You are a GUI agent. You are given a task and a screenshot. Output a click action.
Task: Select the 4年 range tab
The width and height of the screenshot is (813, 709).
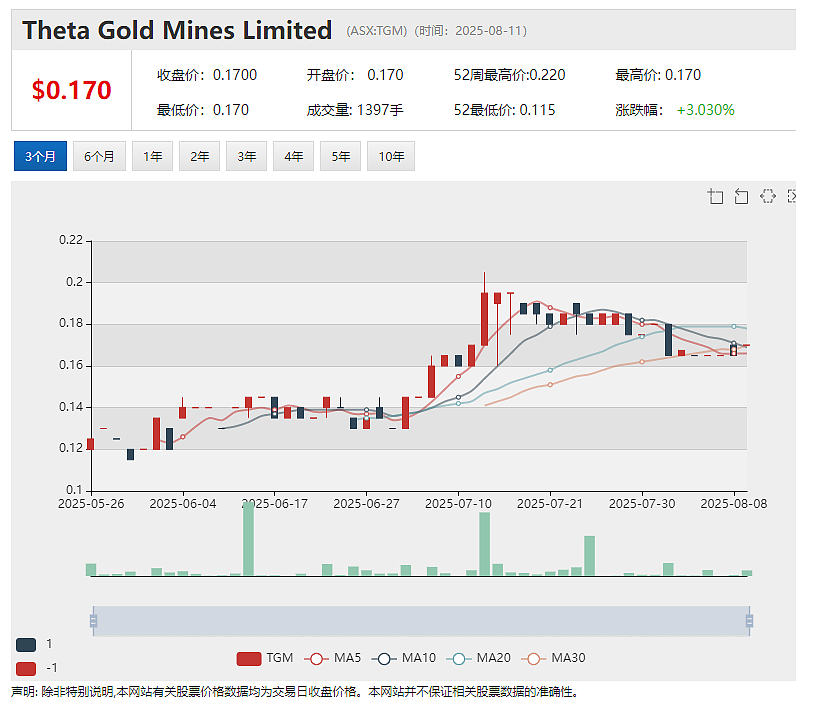[x=293, y=156]
